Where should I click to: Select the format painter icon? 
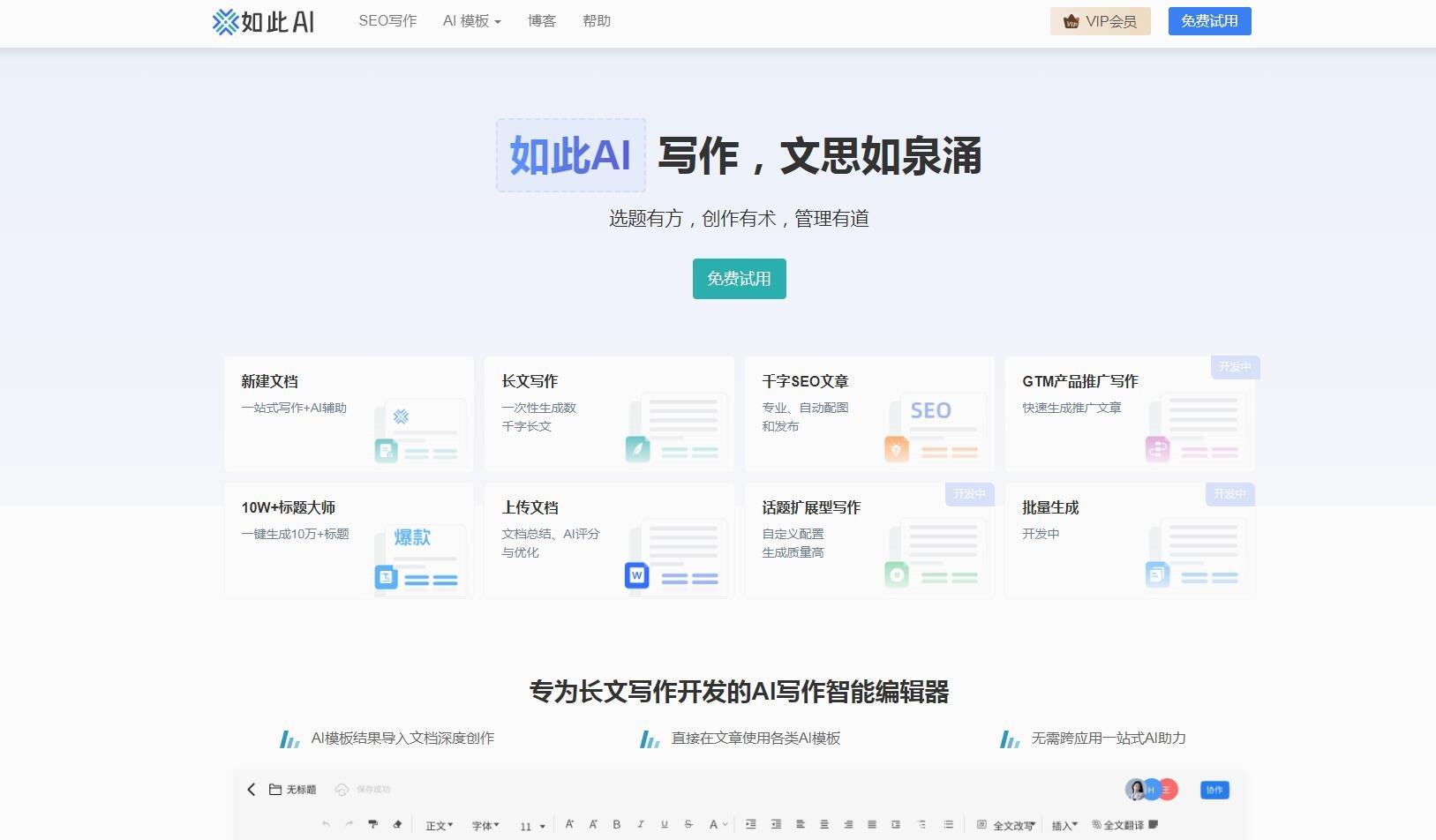(374, 824)
